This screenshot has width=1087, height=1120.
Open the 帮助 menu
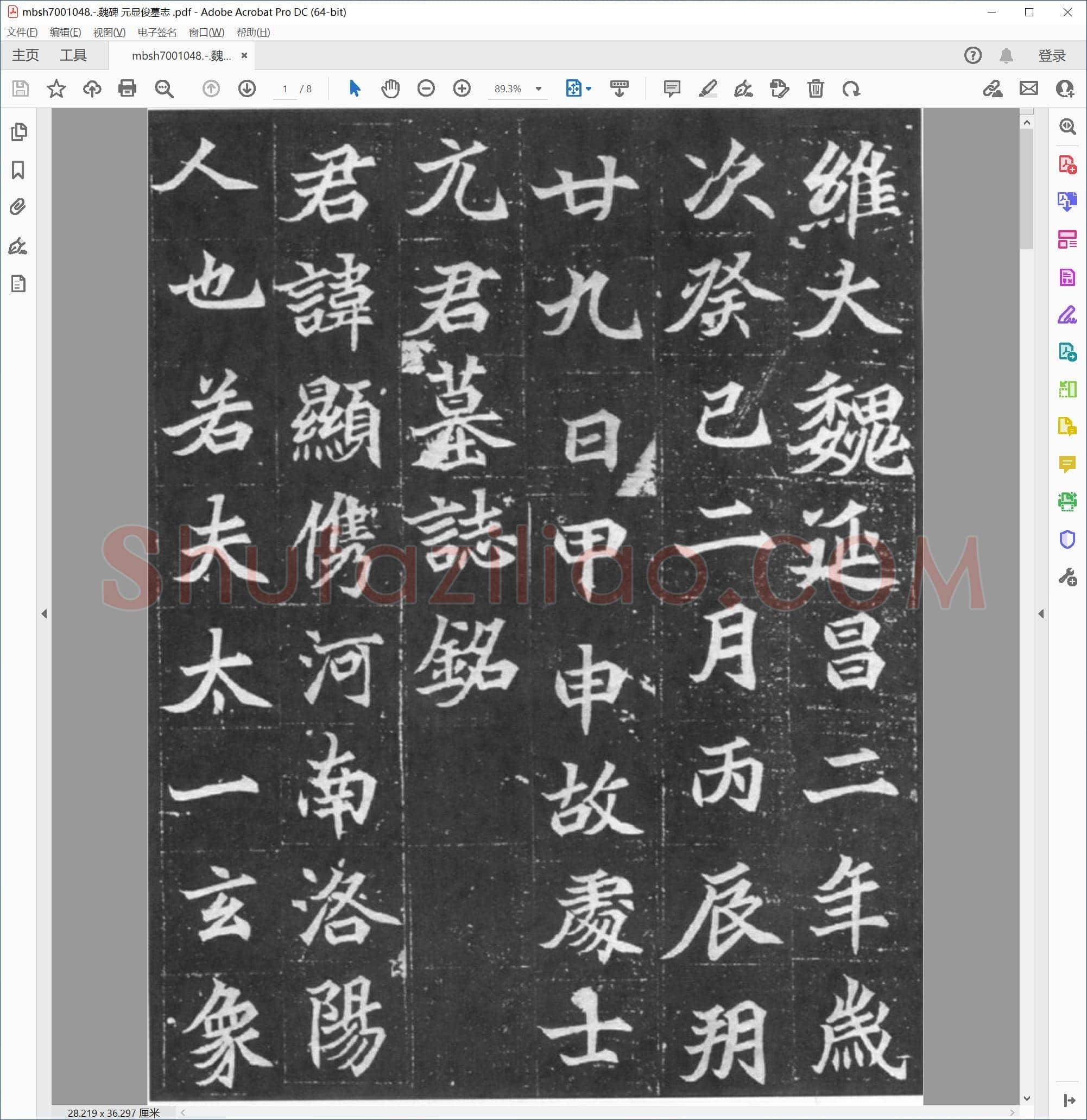(253, 32)
